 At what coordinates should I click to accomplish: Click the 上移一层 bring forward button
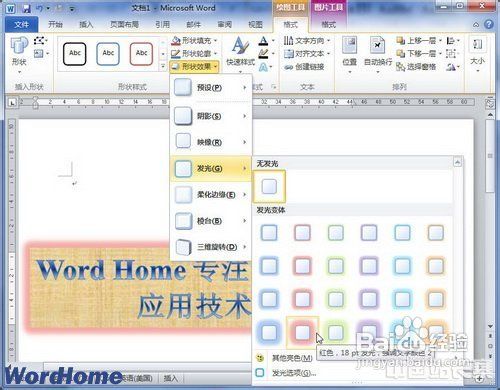pos(417,41)
